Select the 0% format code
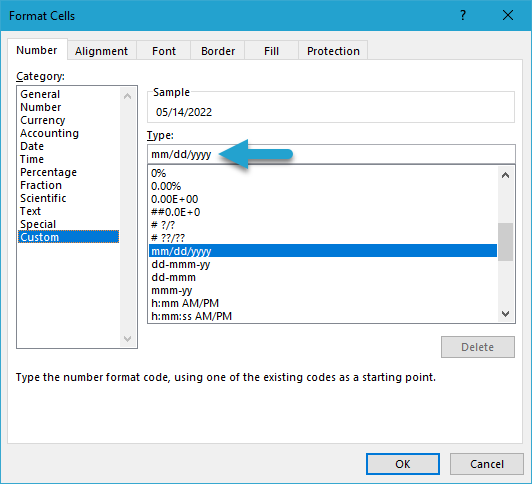 323,173
